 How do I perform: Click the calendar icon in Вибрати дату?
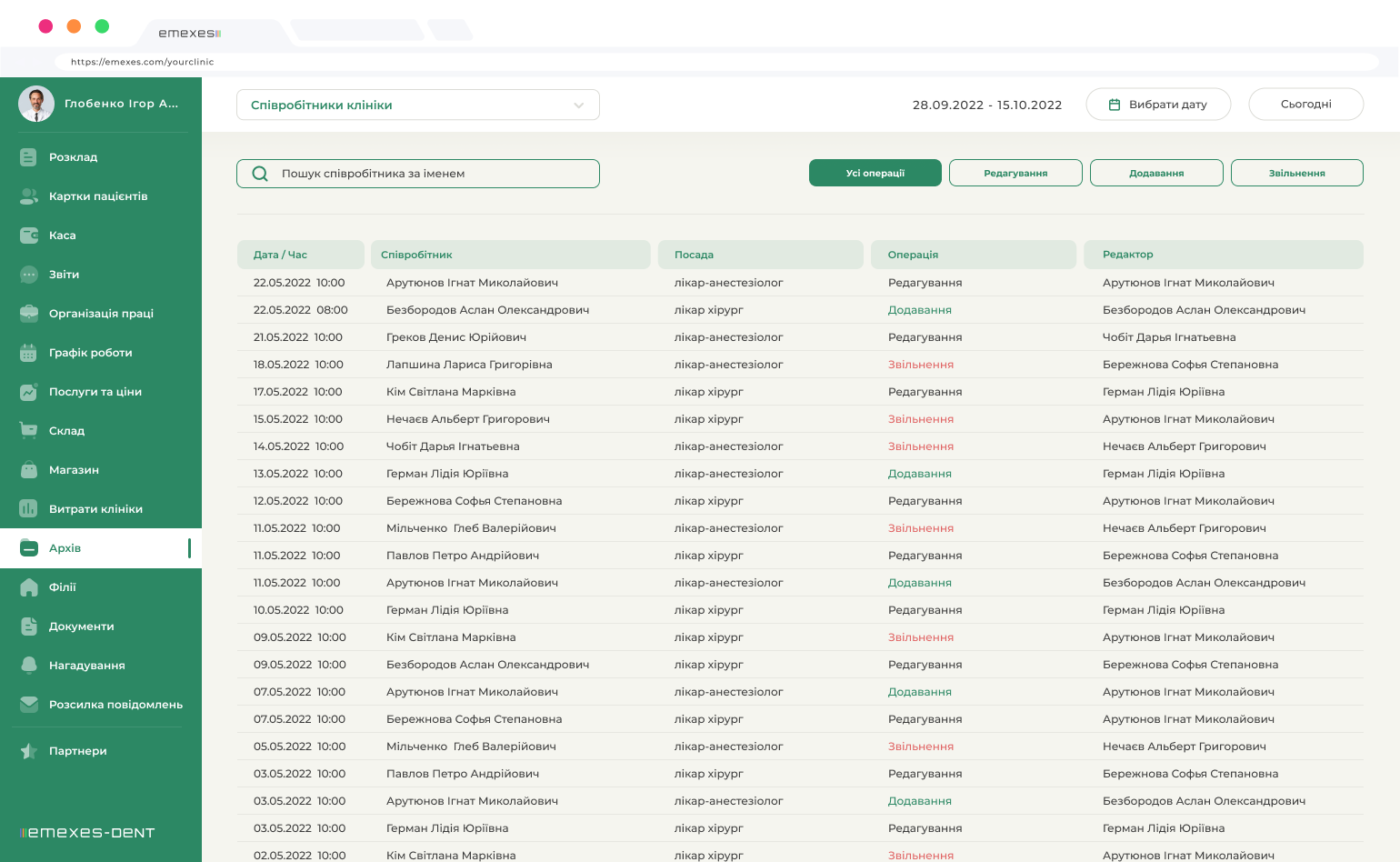(1115, 105)
